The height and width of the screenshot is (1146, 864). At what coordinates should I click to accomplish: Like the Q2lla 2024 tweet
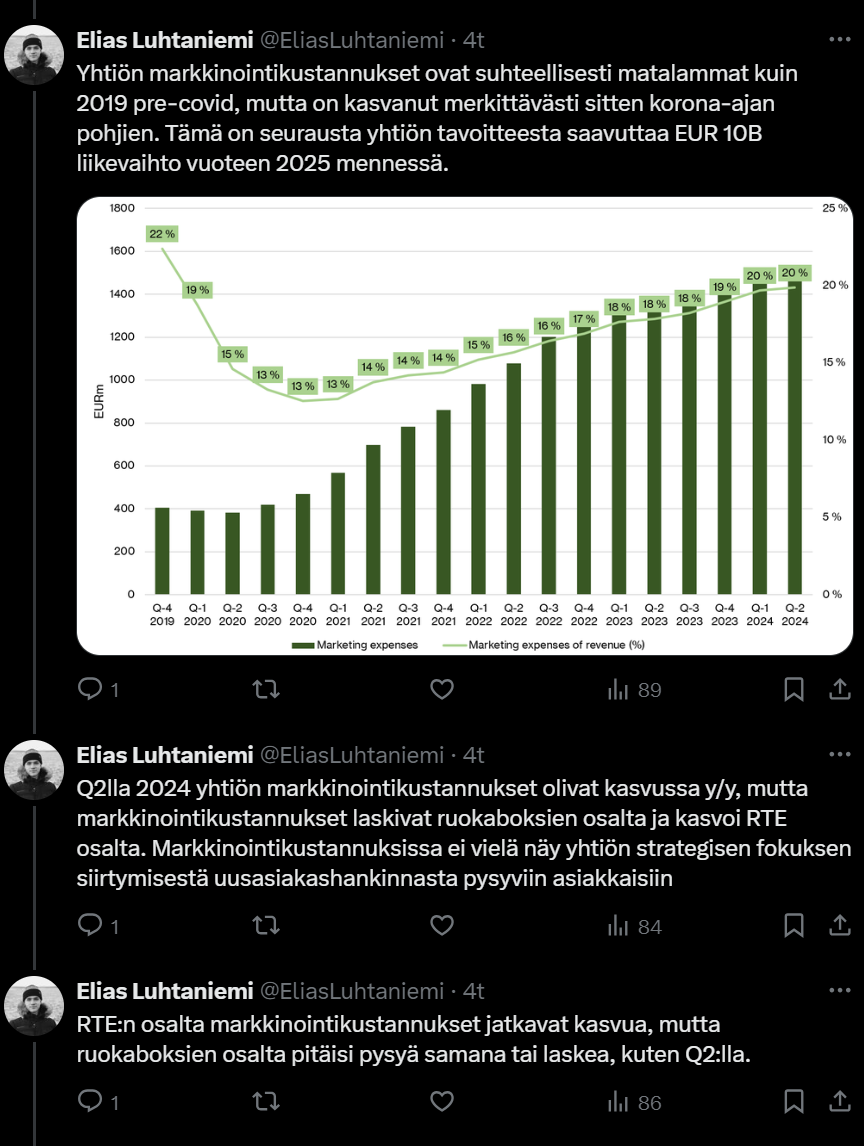(x=442, y=926)
